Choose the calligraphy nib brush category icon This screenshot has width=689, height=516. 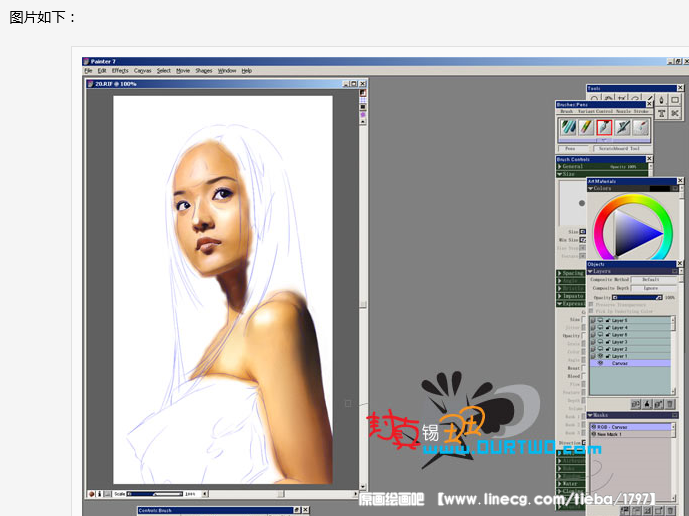click(623, 127)
